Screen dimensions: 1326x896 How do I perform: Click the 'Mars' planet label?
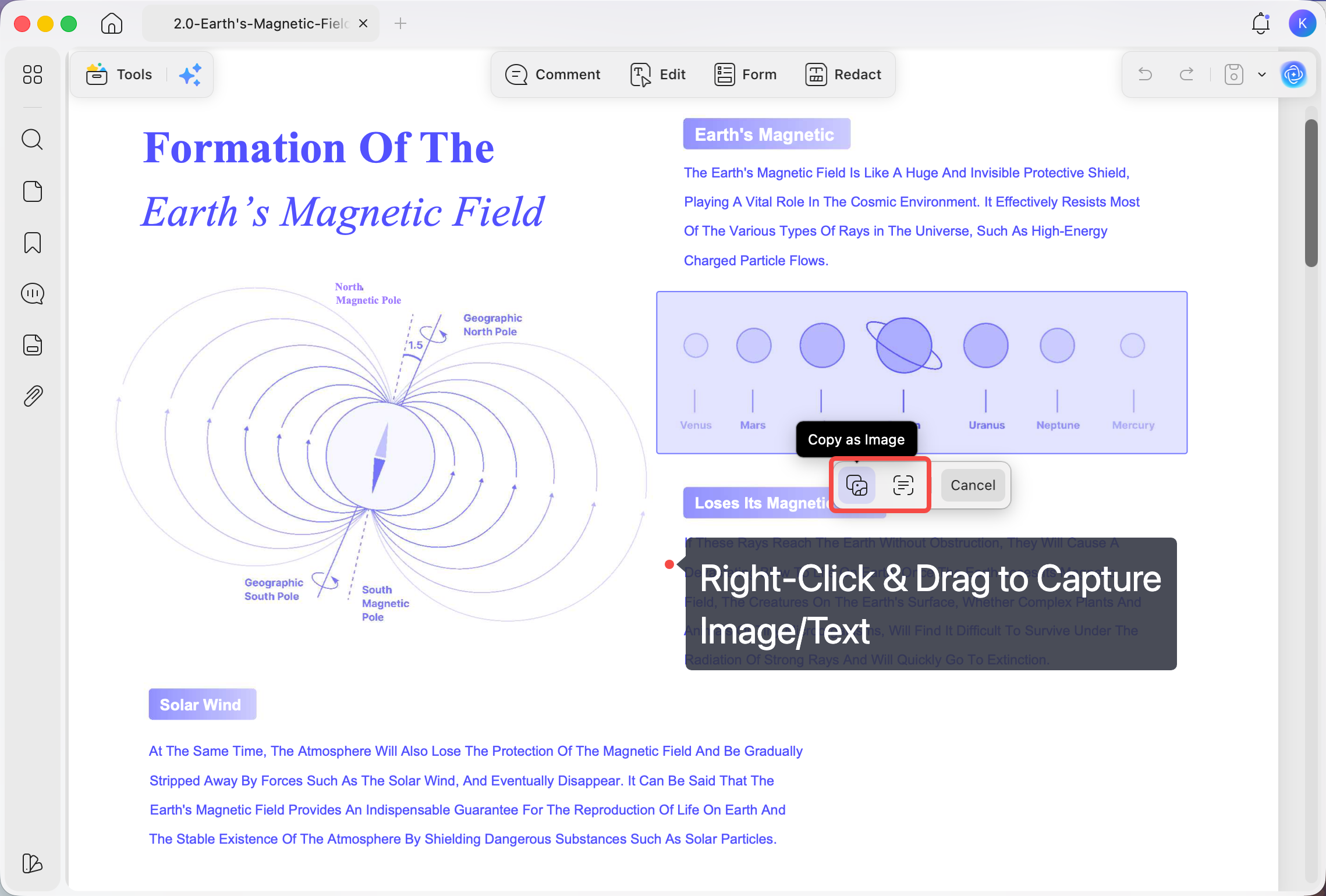753,425
